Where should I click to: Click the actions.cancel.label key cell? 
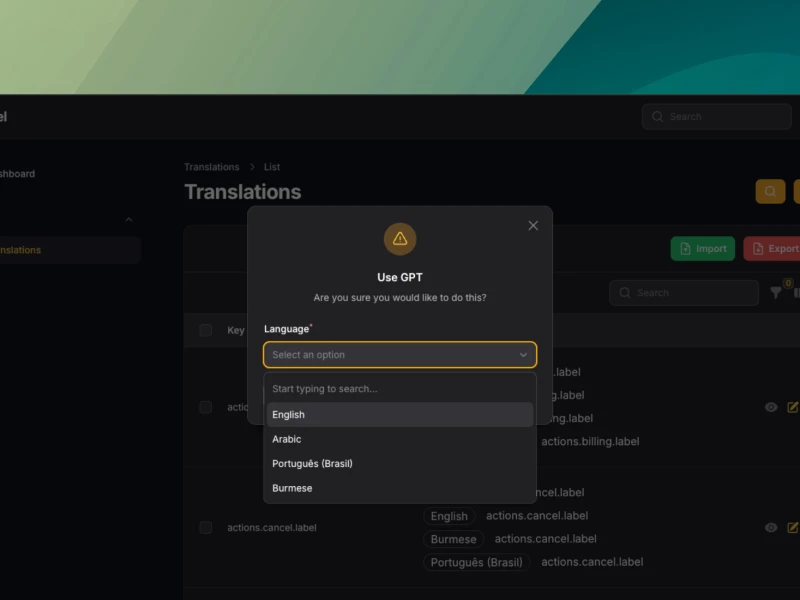coord(271,528)
